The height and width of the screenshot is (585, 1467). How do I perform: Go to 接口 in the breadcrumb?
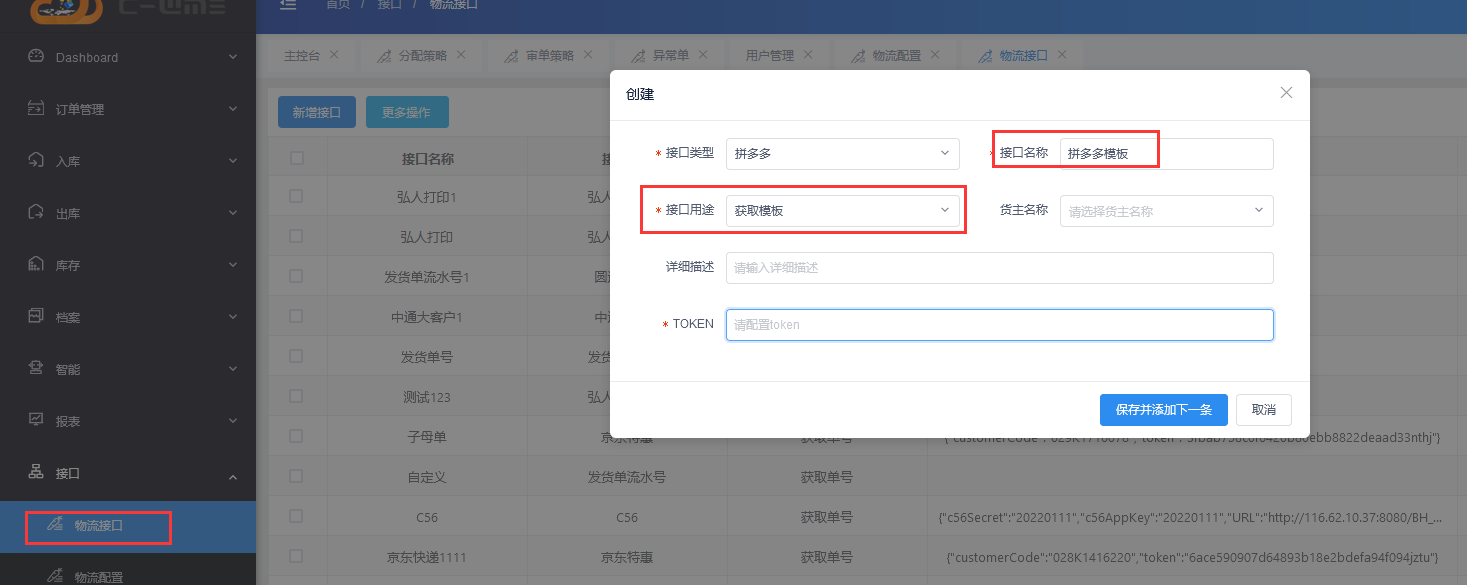389,5
